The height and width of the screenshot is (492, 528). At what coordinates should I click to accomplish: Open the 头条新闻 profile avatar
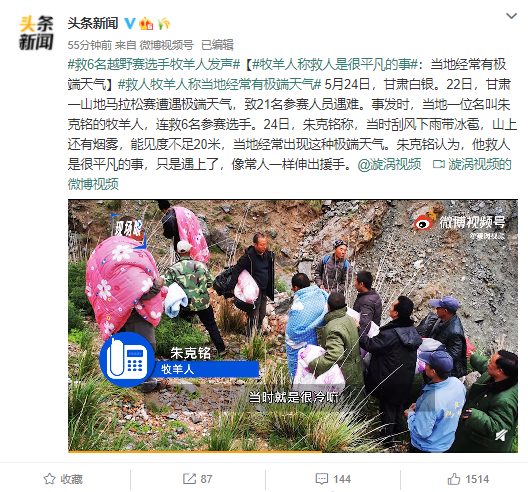click(36, 33)
